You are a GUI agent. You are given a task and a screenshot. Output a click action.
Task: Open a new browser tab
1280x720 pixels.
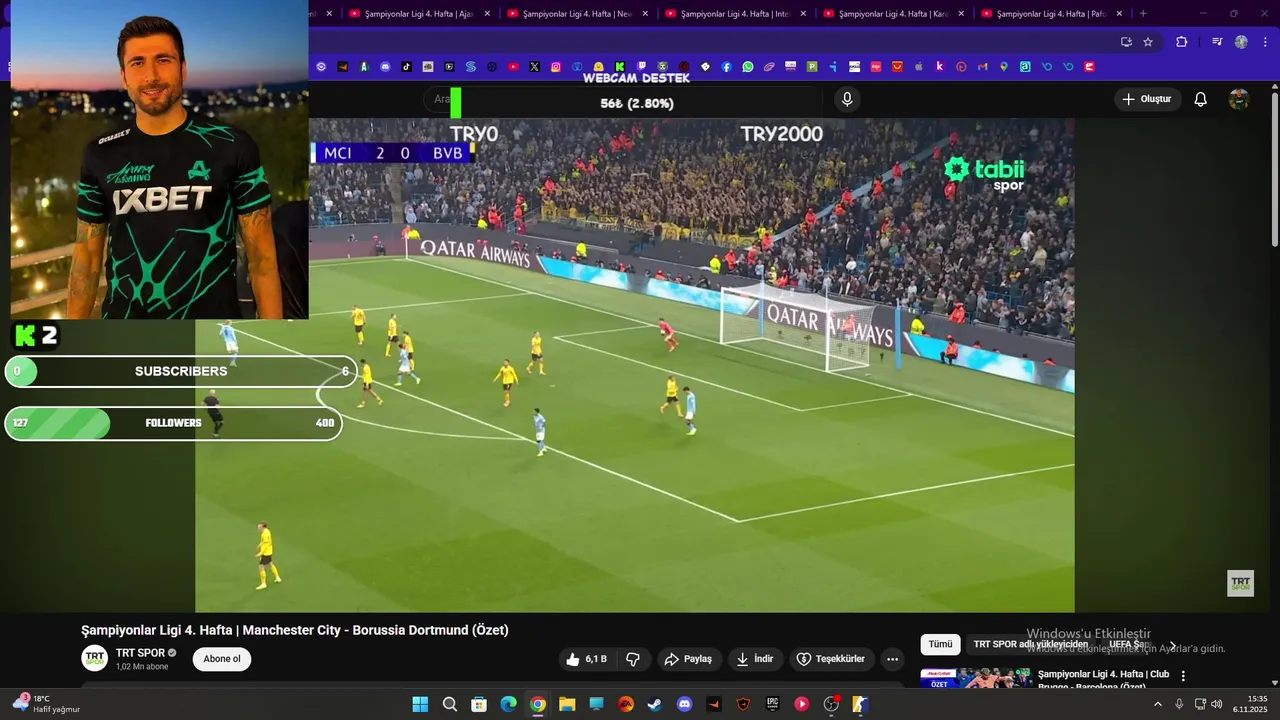(x=1143, y=14)
